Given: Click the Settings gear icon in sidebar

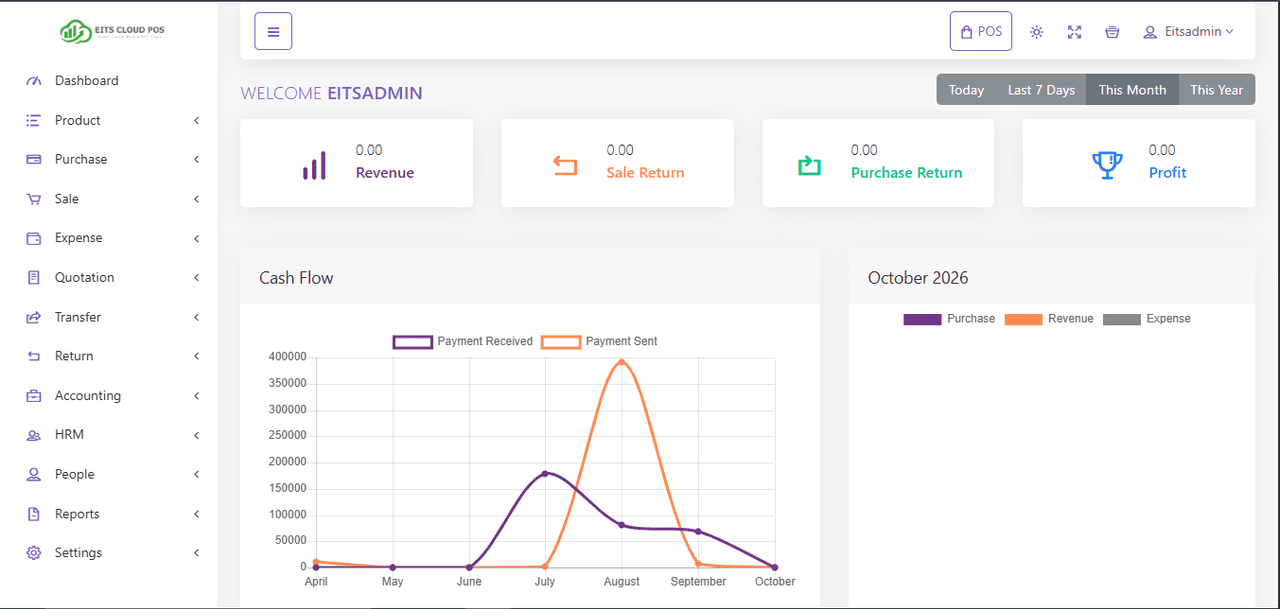Looking at the screenshot, I should pyautogui.click(x=34, y=553).
